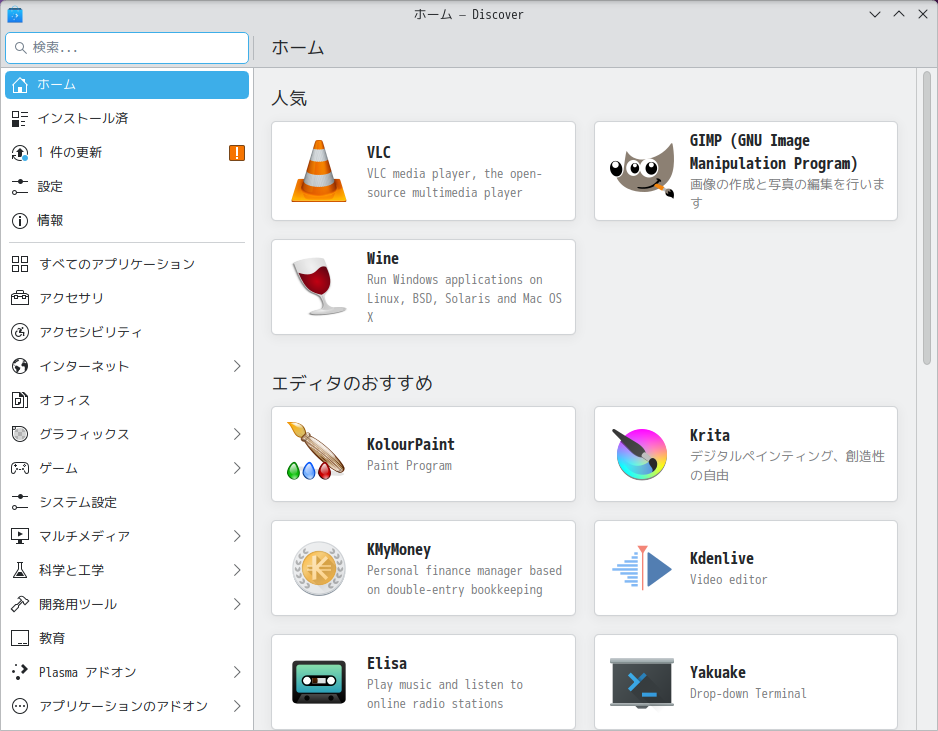The image size is (938, 731).
Task: Click the KMyMoney title text
Action: coord(399,550)
